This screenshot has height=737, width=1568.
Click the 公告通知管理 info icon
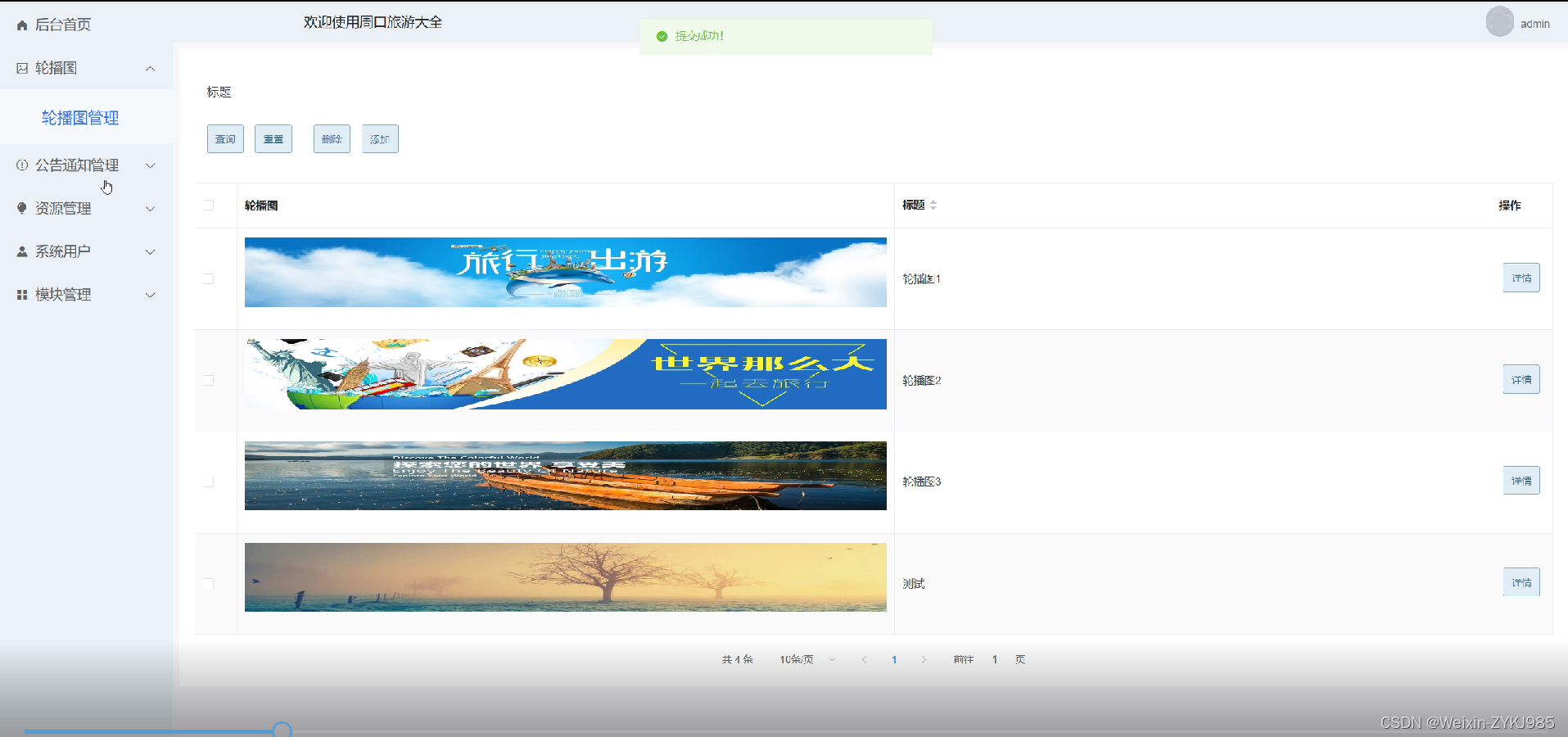22,165
